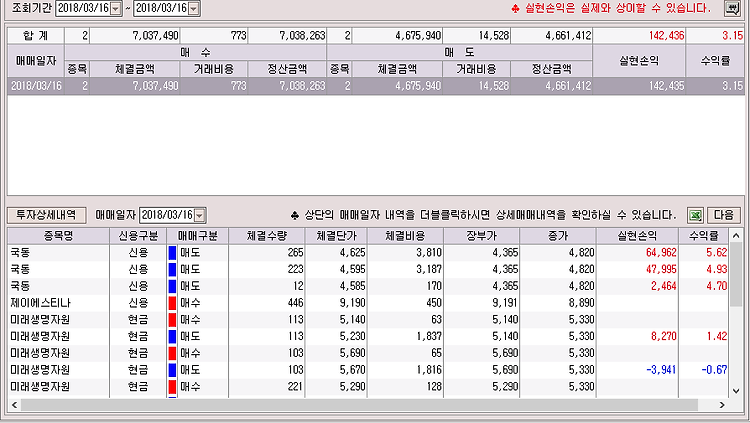
Task: Click the horizontal scrollbar left arrow
Action: coord(14,405)
